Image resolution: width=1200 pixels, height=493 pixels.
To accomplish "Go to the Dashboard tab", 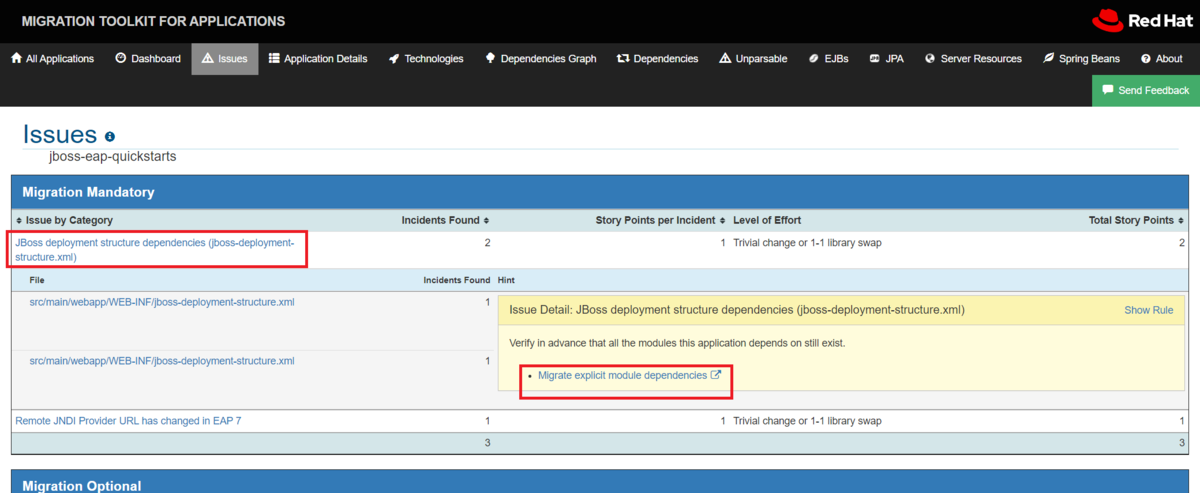I will coord(148,59).
